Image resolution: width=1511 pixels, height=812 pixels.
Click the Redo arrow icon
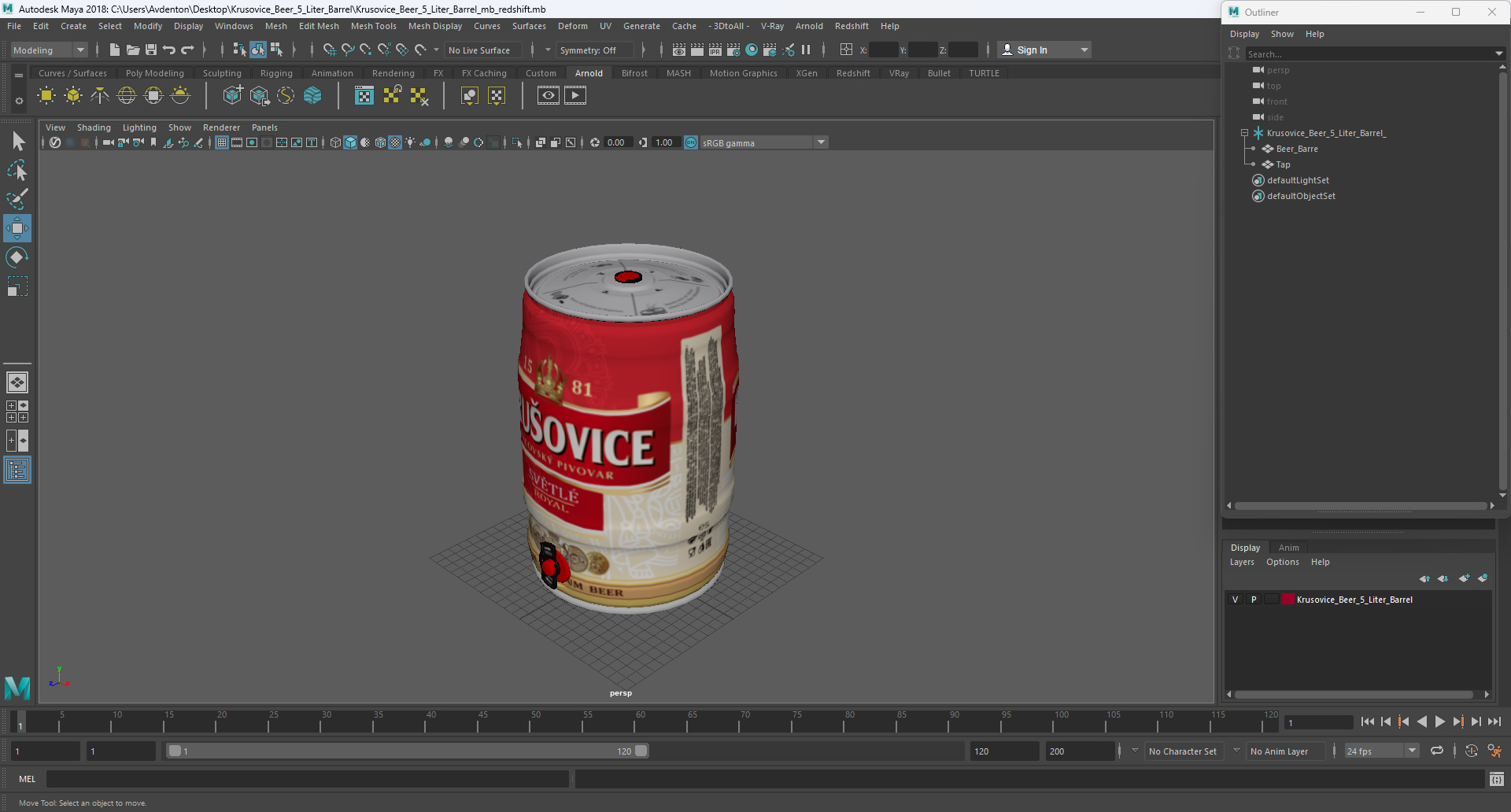(187, 50)
